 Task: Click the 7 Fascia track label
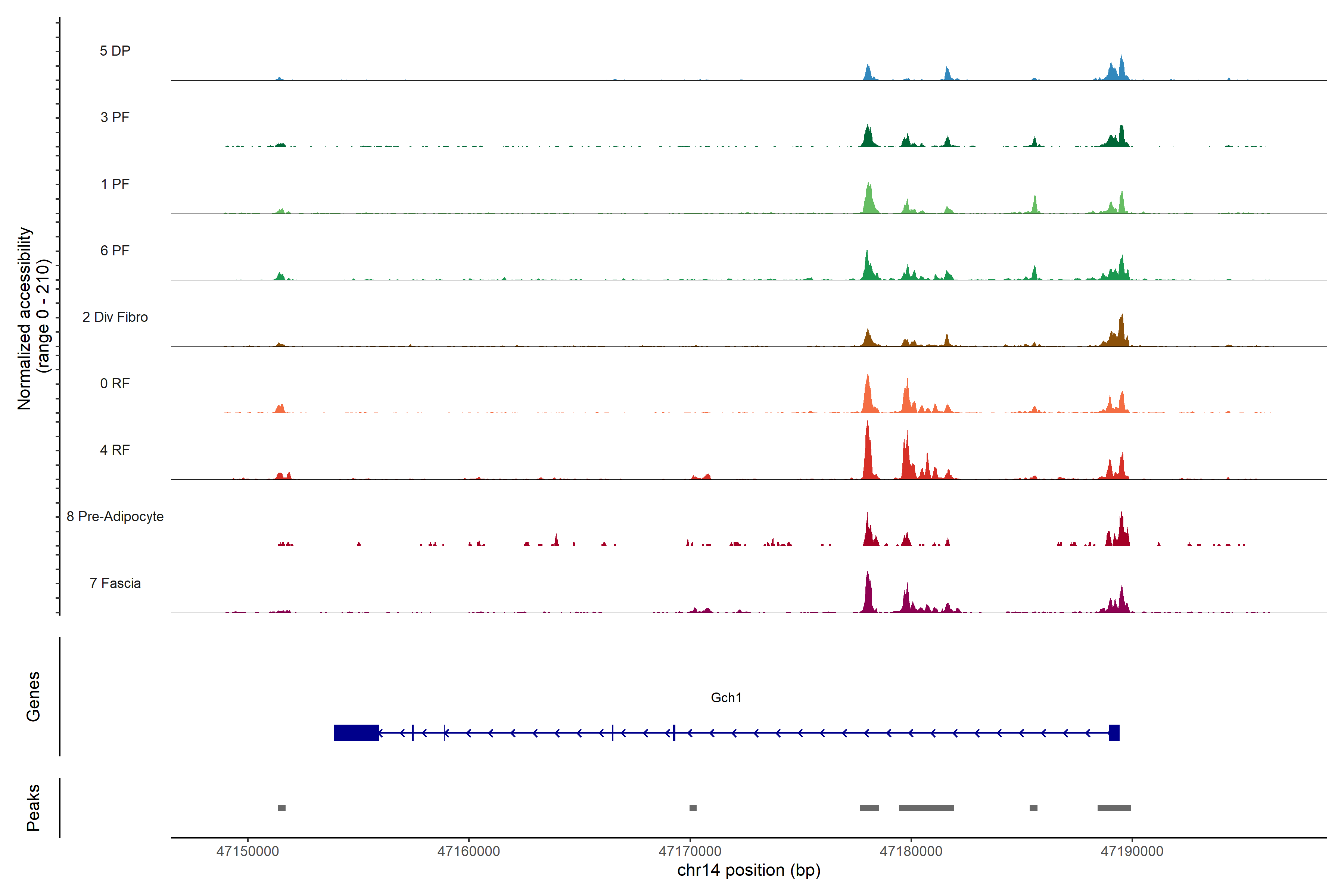[x=115, y=583]
